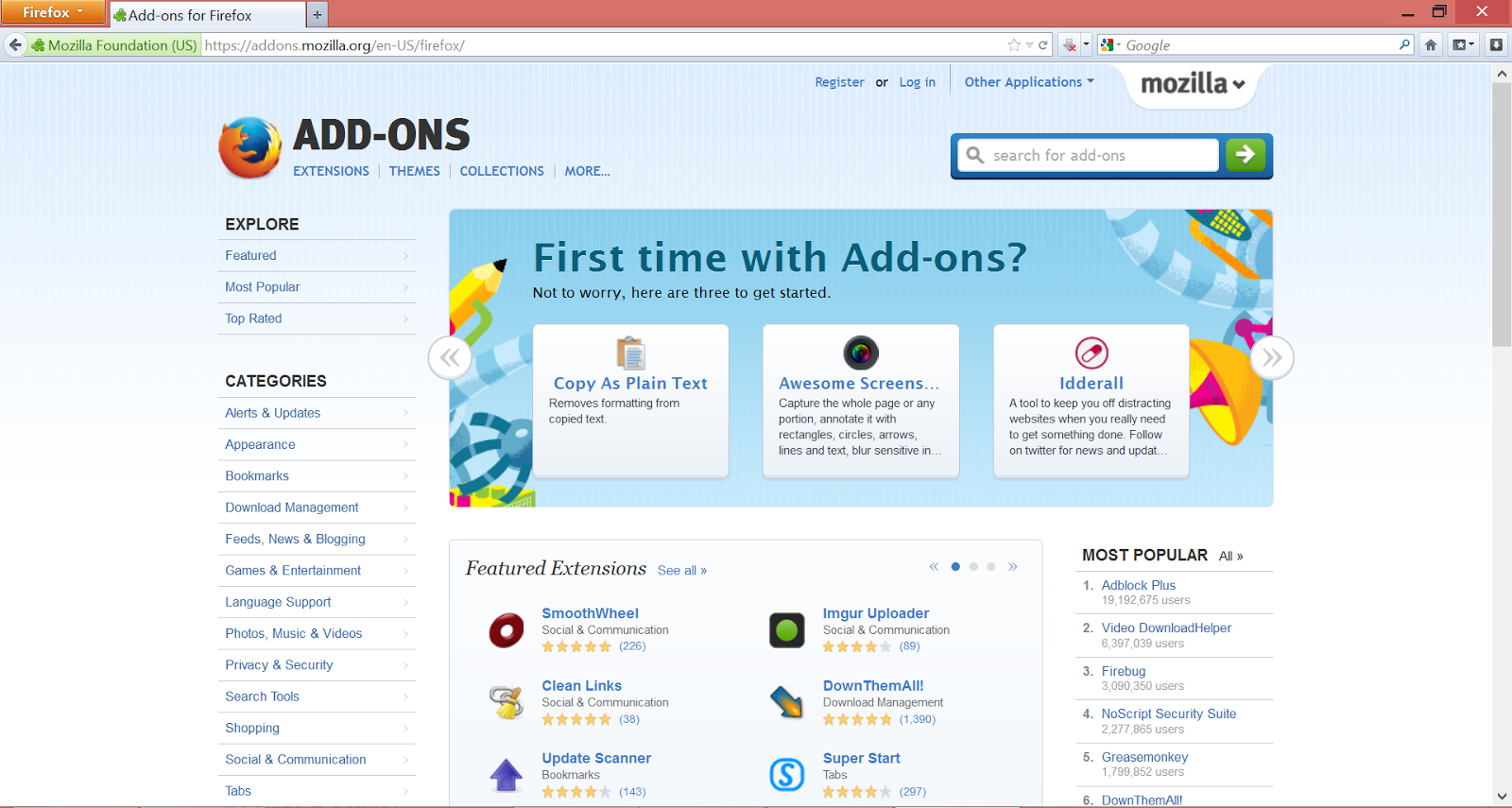Select the second featured extensions page dot
The width and height of the screenshot is (1512, 808).
pos(973,567)
